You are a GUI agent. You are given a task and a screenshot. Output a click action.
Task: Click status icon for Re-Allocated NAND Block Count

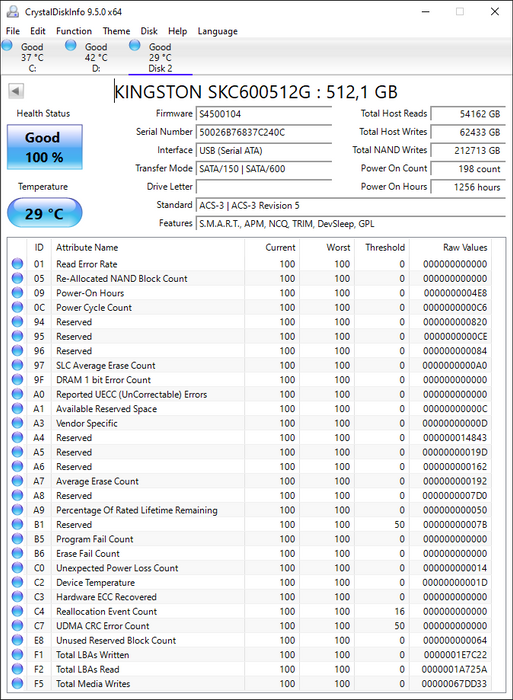tap(17, 278)
